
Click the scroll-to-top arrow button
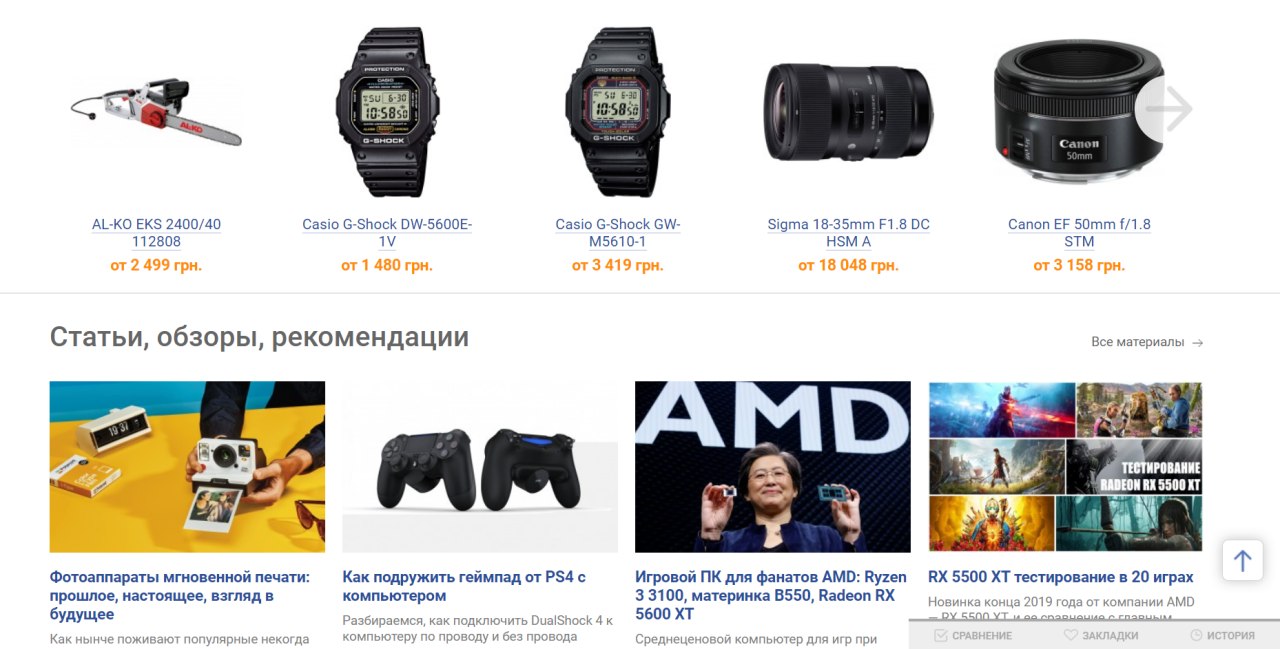point(1242,560)
